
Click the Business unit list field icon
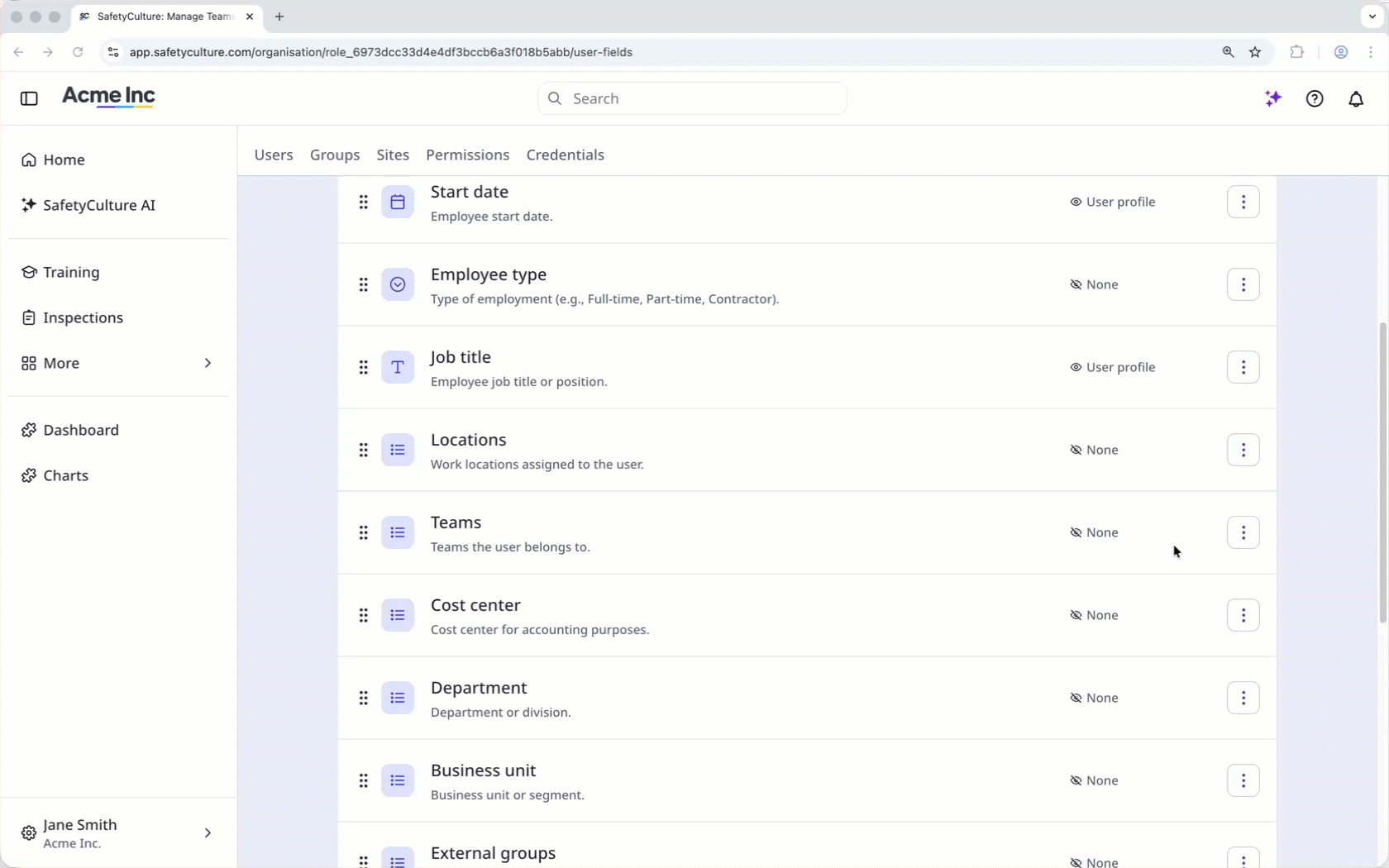(398, 780)
